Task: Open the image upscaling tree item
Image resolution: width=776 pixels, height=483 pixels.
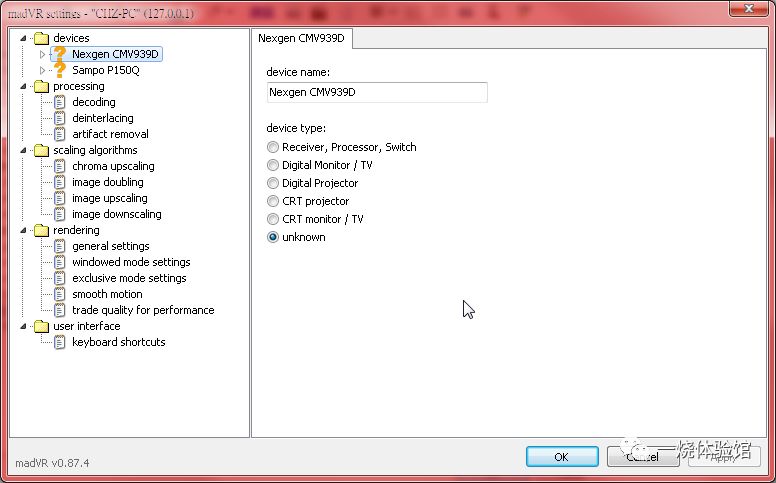Action: [109, 198]
